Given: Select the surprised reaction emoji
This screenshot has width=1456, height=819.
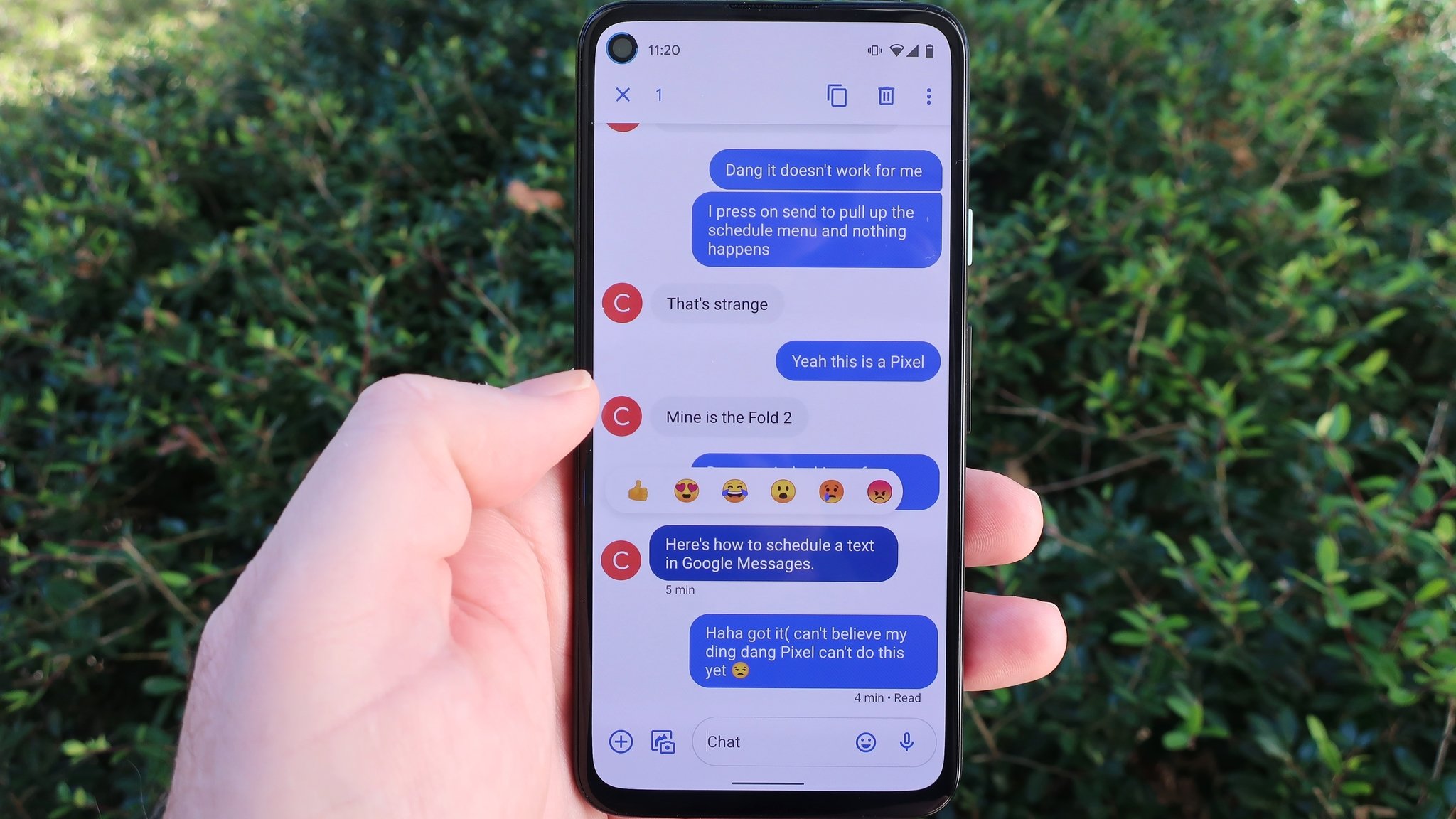Looking at the screenshot, I should point(782,490).
